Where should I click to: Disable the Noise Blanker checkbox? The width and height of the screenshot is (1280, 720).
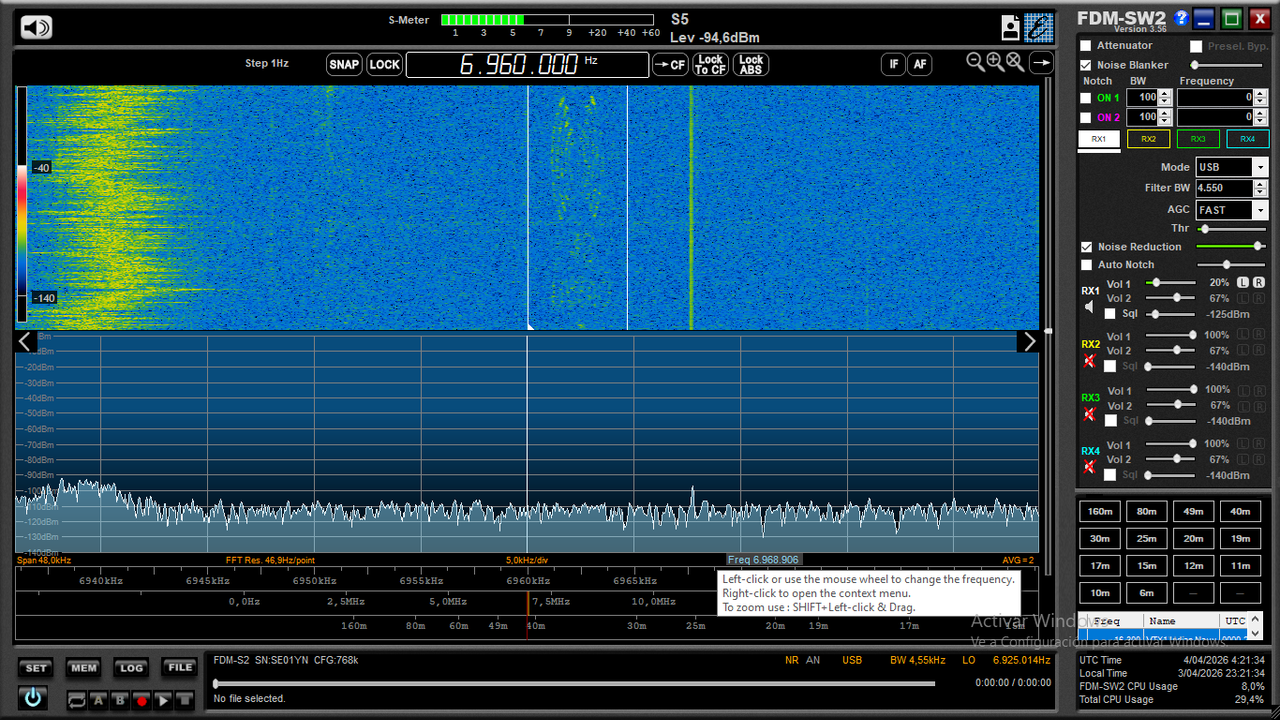[1086, 65]
